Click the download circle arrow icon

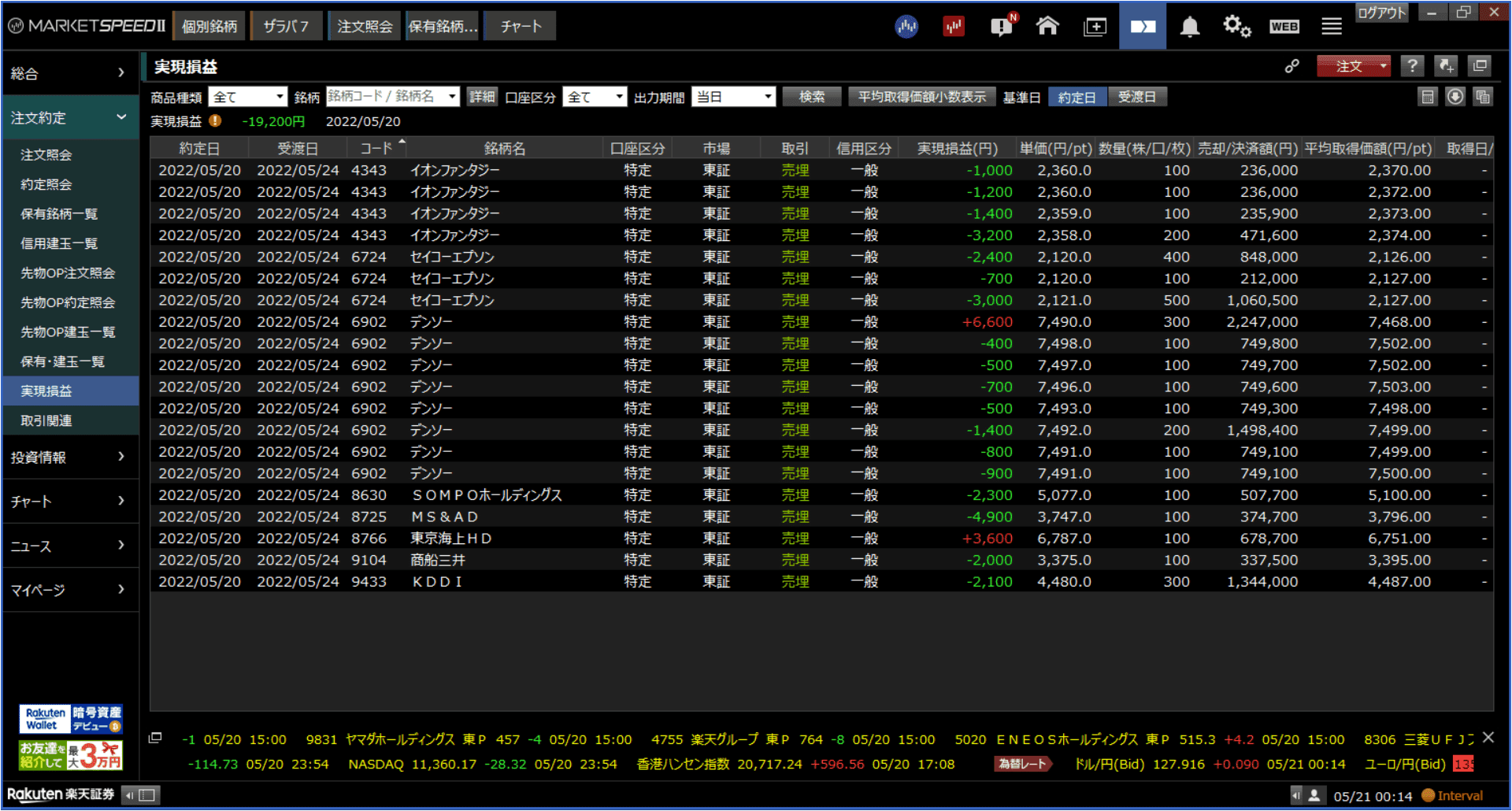1455,97
